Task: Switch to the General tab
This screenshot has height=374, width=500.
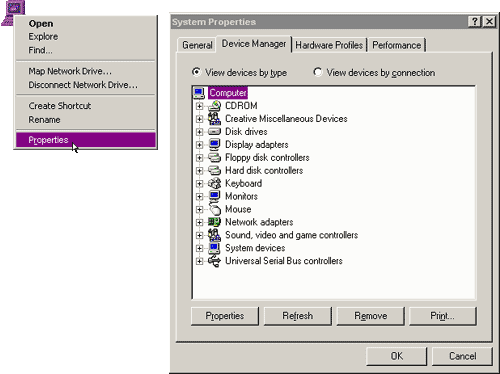Action: (197, 45)
